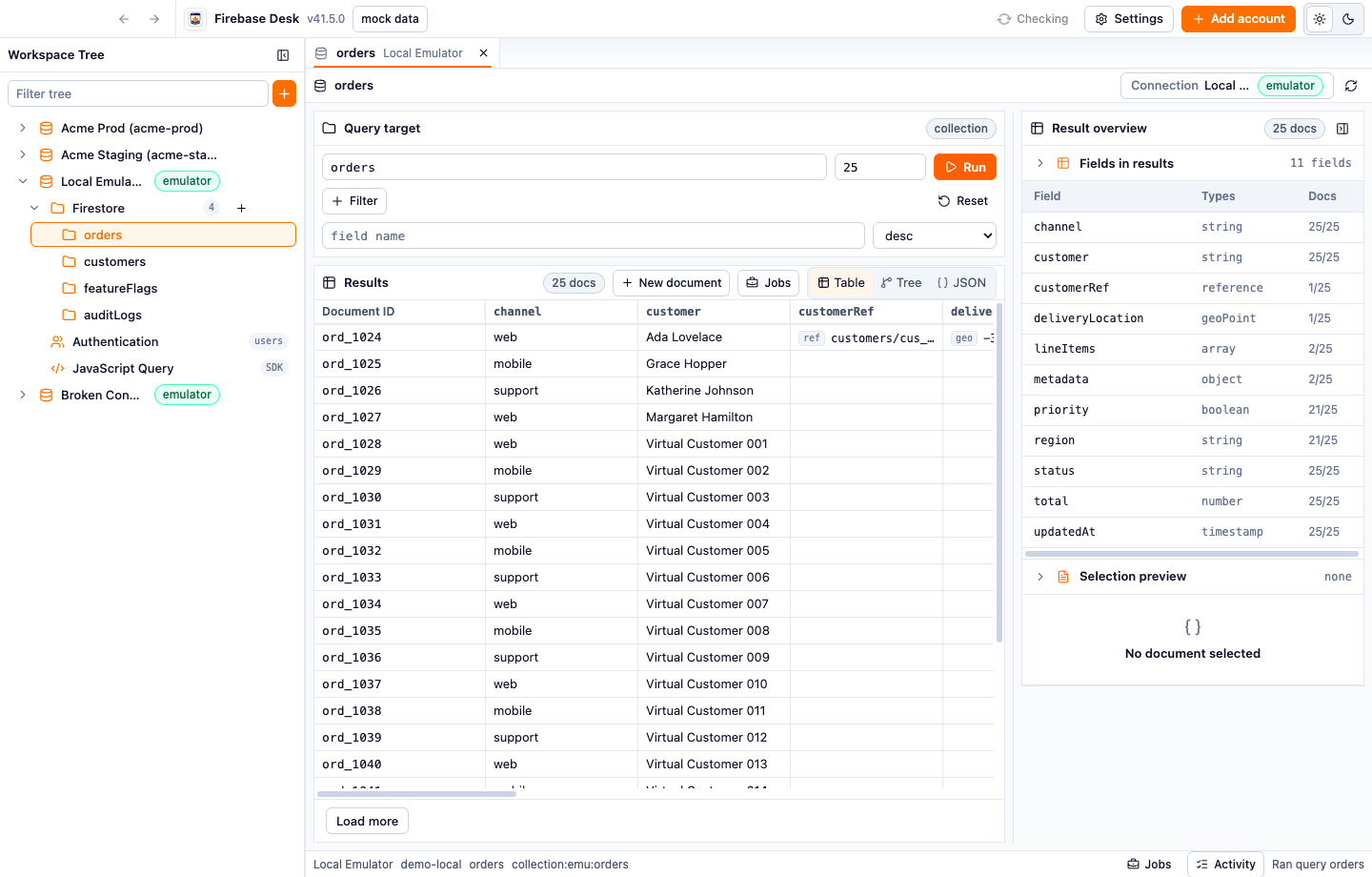Switch results to Tree view
The image size is (1372, 877).
click(901, 283)
